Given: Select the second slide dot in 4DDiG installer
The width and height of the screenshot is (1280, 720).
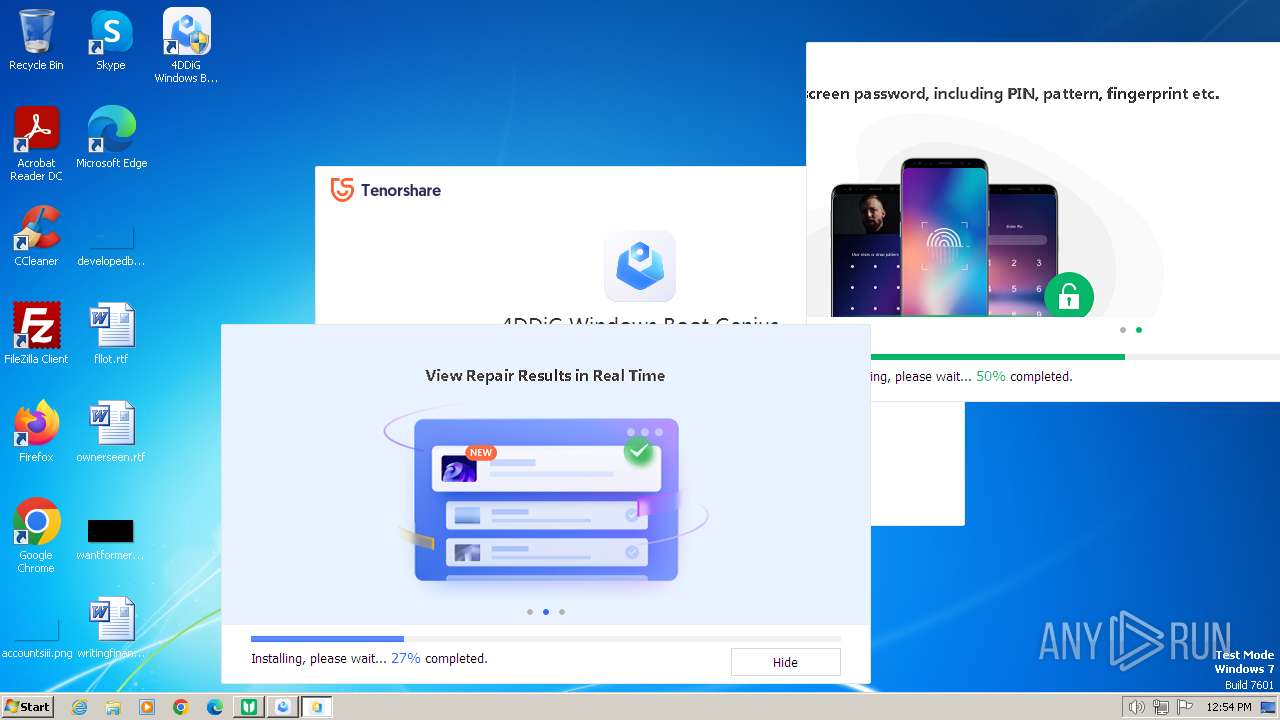Looking at the screenshot, I should [546, 612].
